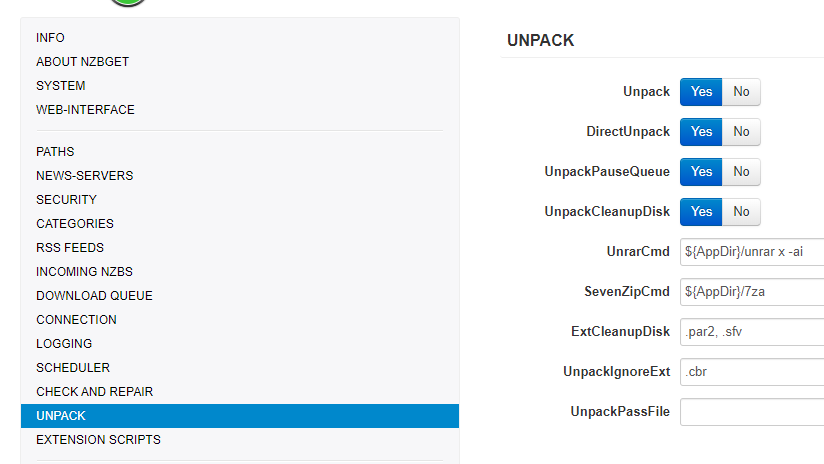This screenshot has height=464, width=824.
Task: Set DirectUnpack option to No
Action: [741, 132]
